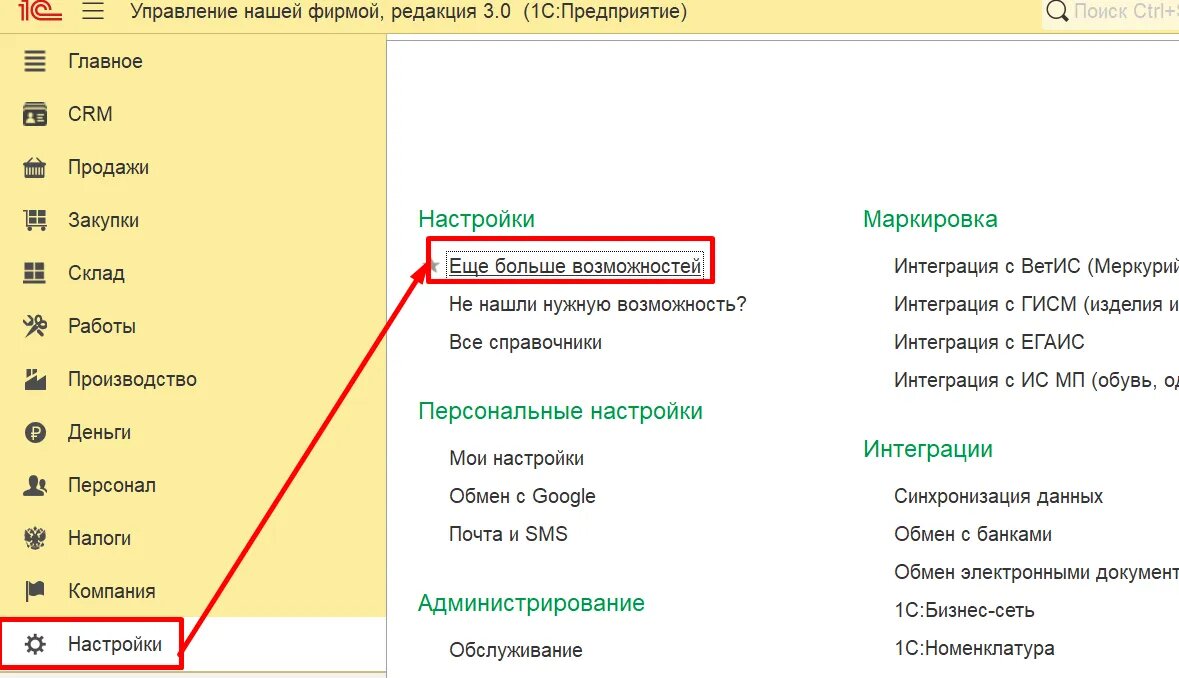Go to the Работы section
This screenshot has width=1179, height=678.
point(102,326)
